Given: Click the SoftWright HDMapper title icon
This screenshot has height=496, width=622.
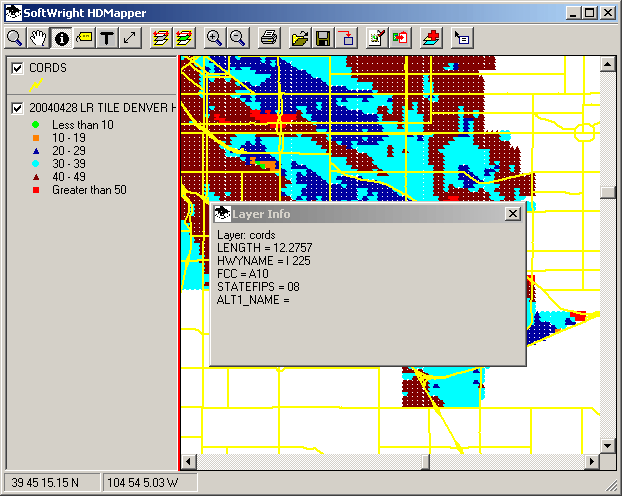Looking at the screenshot, I should pos(13,13).
